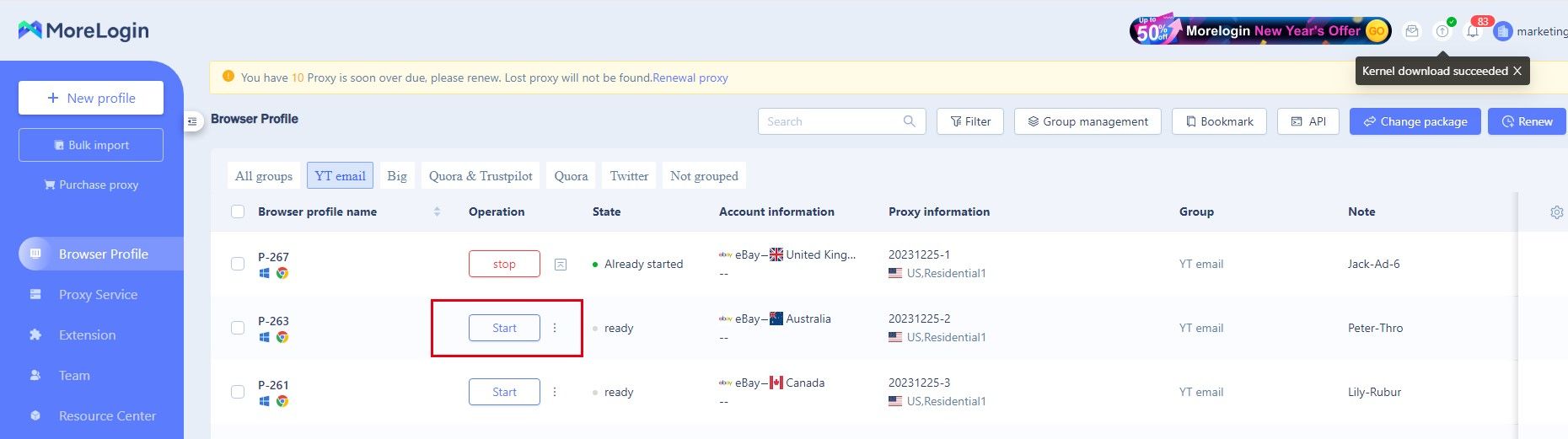The image size is (1568, 439).
Task: Click the profile Search input field
Action: coord(830,121)
